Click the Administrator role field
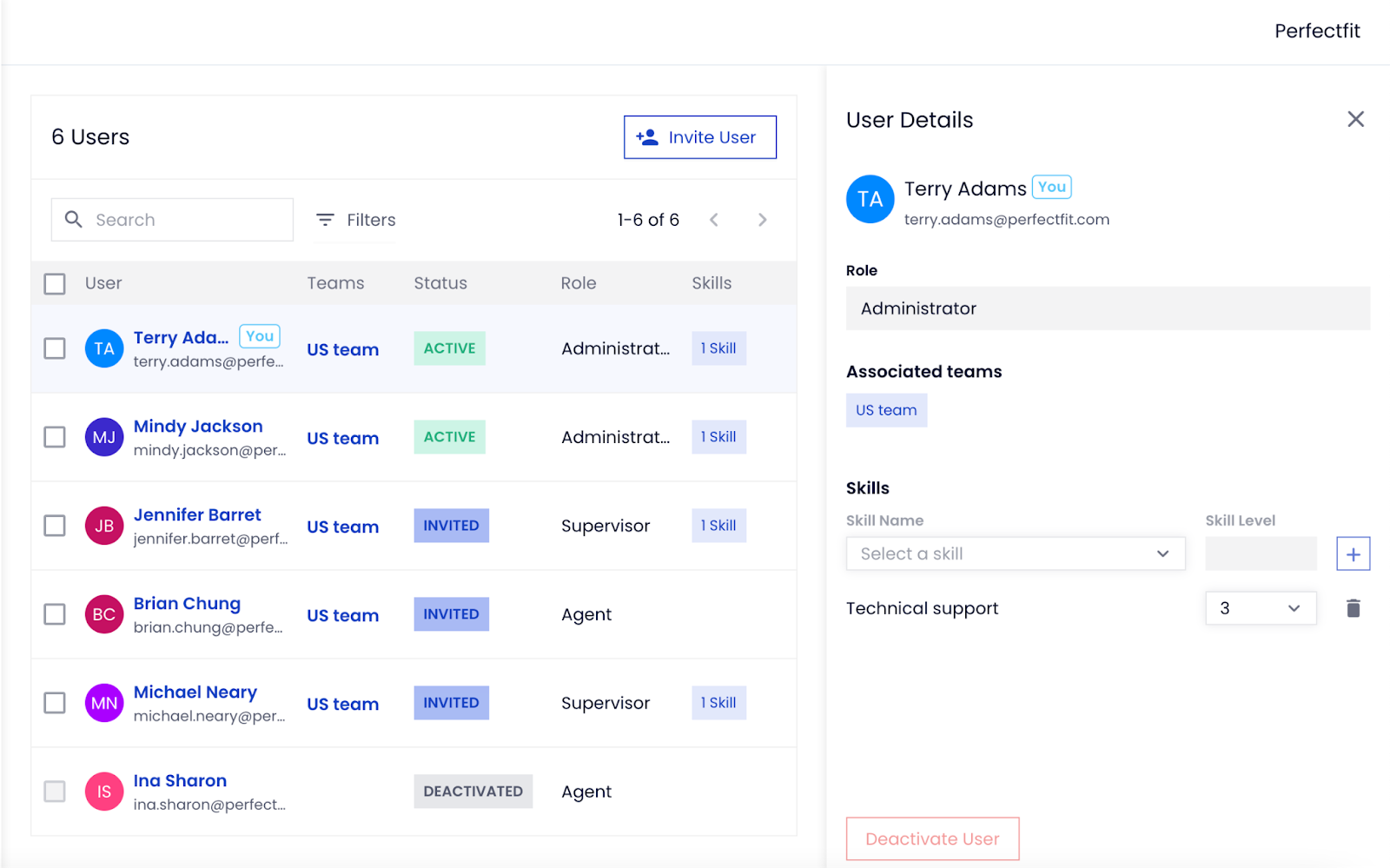The image size is (1390, 868). (1108, 308)
